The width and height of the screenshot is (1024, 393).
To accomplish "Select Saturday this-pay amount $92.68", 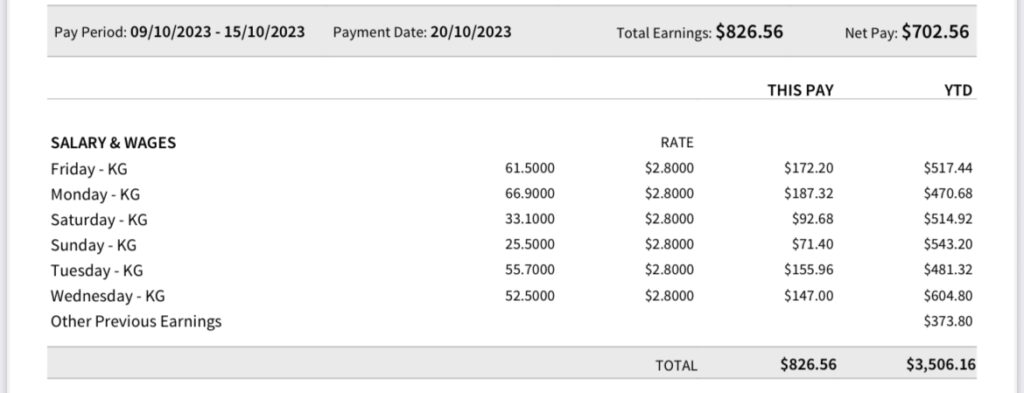I will click(x=813, y=219).
